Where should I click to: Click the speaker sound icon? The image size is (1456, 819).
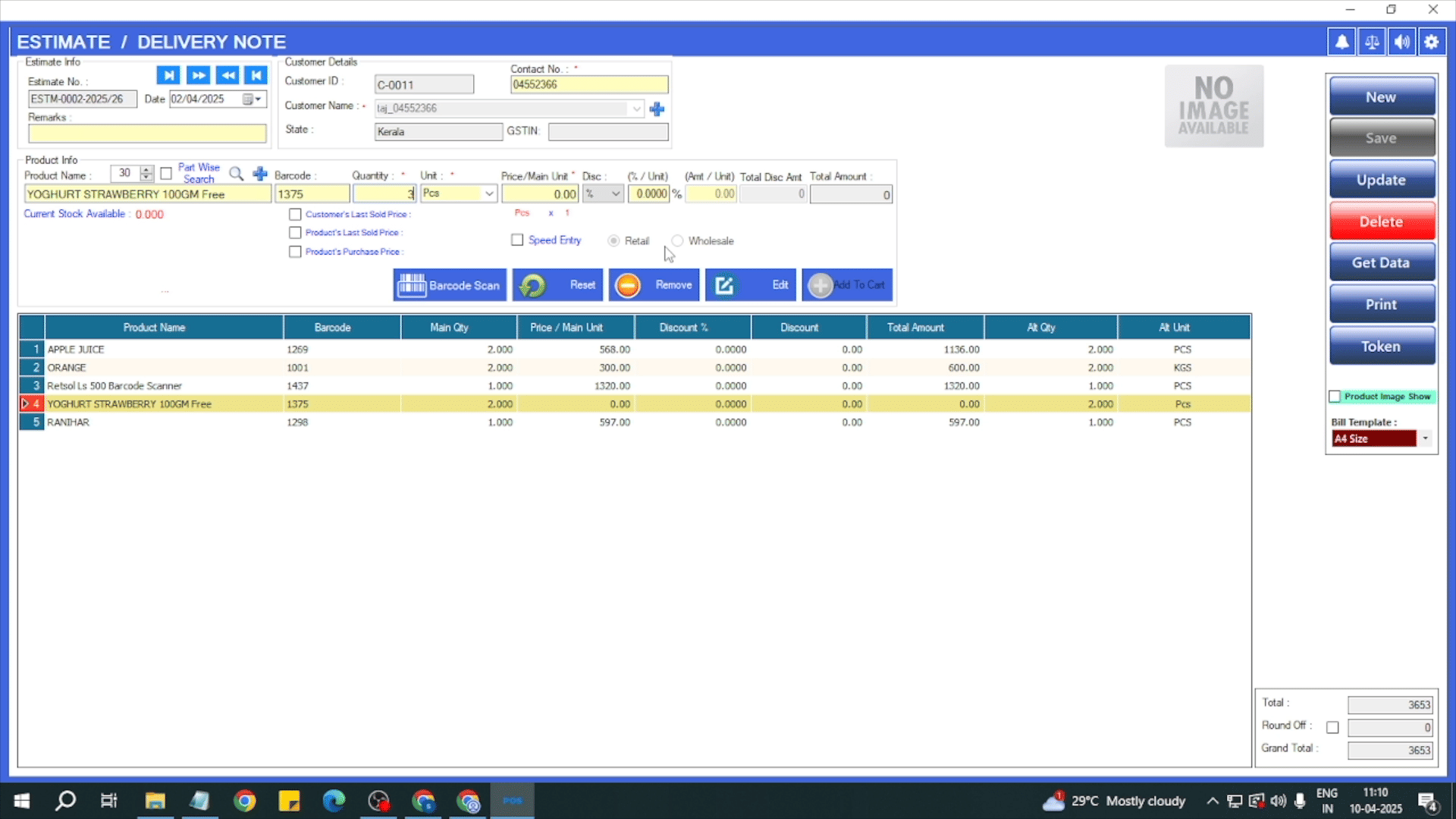[x=1401, y=42]
